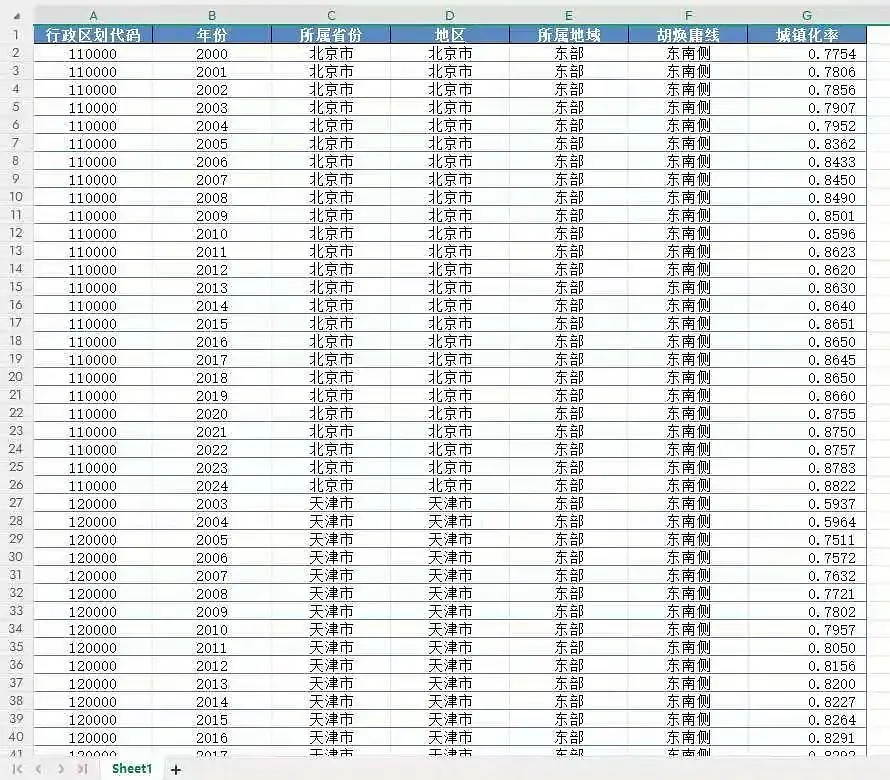Image resolution: width=890 pixels, height=780 pixels.
Task: Click year 2000 in Beijing row
Action: (212, 54)
